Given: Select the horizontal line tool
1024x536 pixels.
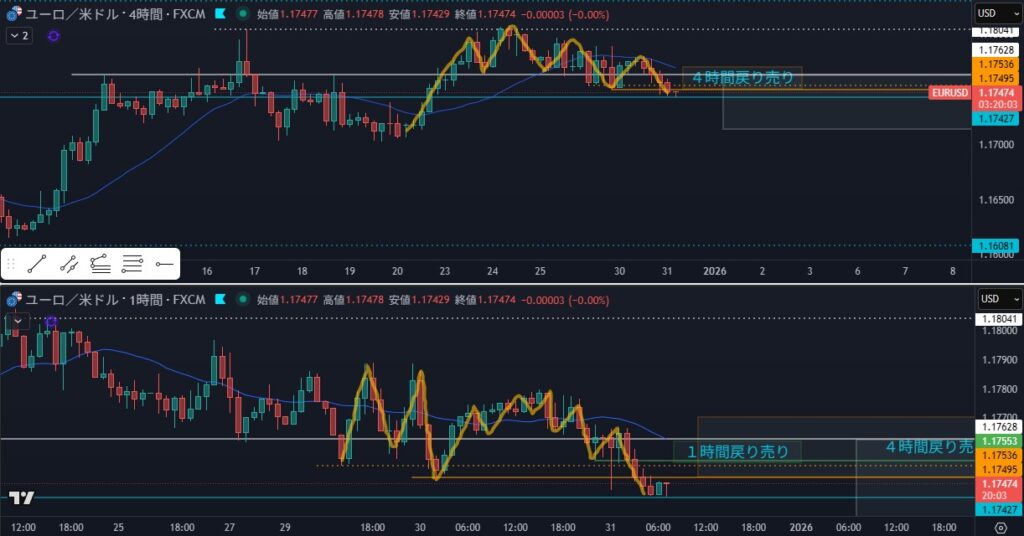Looking at the screenshot, I should click(x=164, y=264).
